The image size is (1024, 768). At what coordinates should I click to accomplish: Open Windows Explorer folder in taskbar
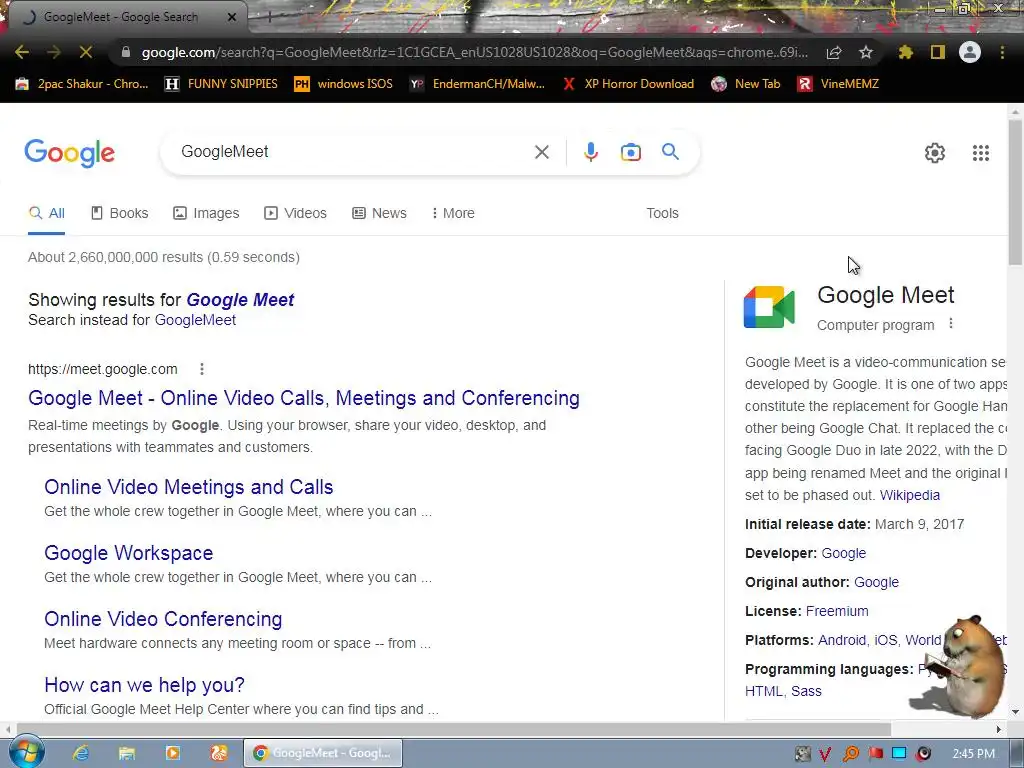pos(127,753)
